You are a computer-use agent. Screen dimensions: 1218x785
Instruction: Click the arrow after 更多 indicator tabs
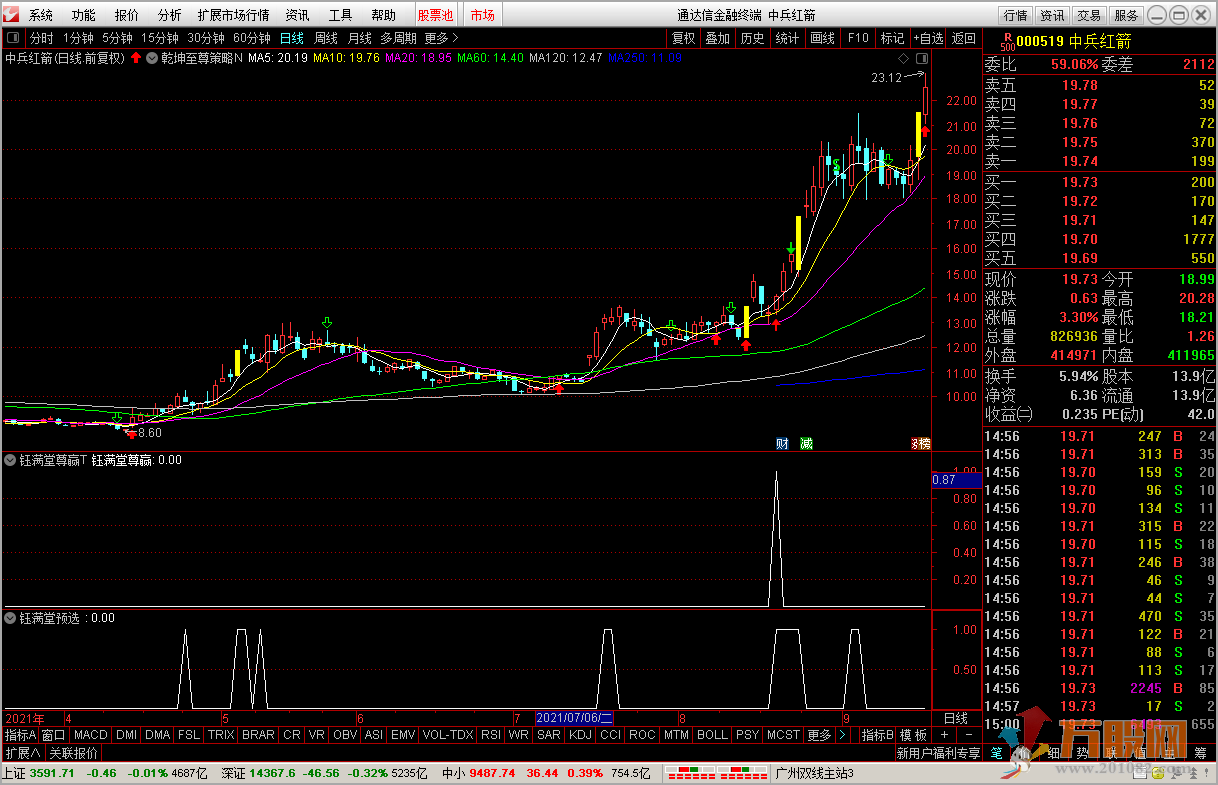842,735
